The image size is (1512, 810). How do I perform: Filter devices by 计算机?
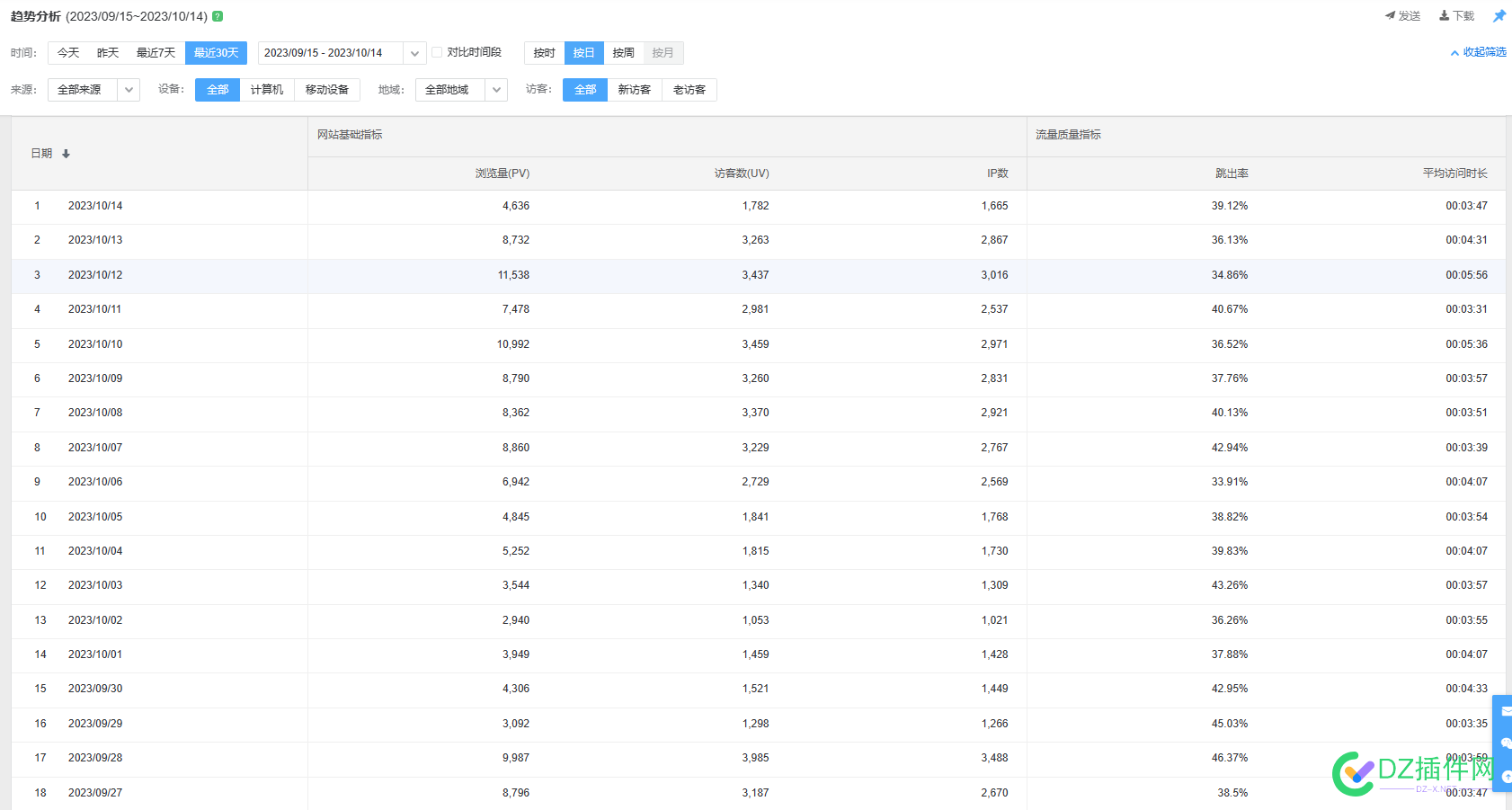pos(267,90)
